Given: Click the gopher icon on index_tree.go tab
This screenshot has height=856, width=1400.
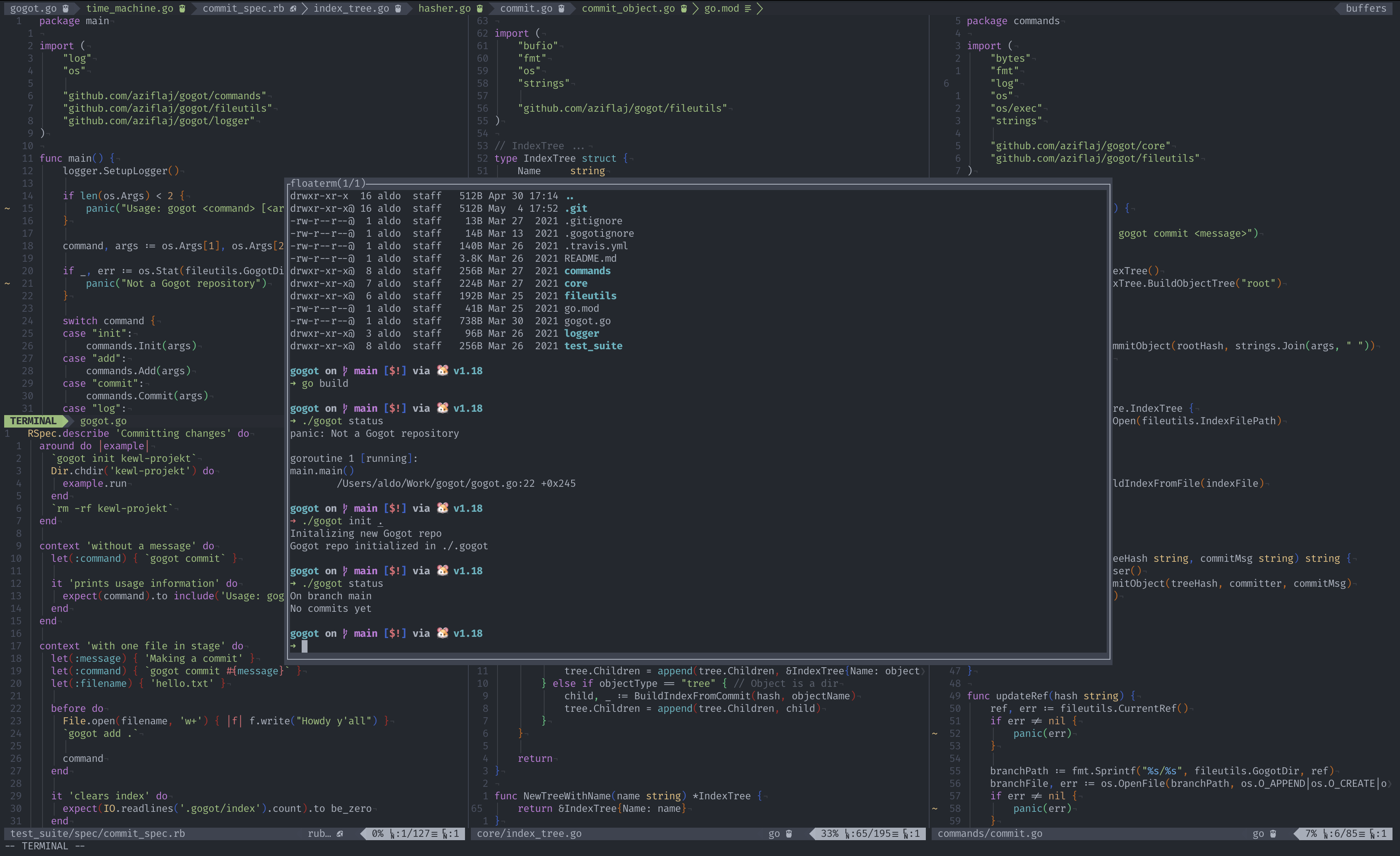Looking at the screenshot, I should [398, 8].
